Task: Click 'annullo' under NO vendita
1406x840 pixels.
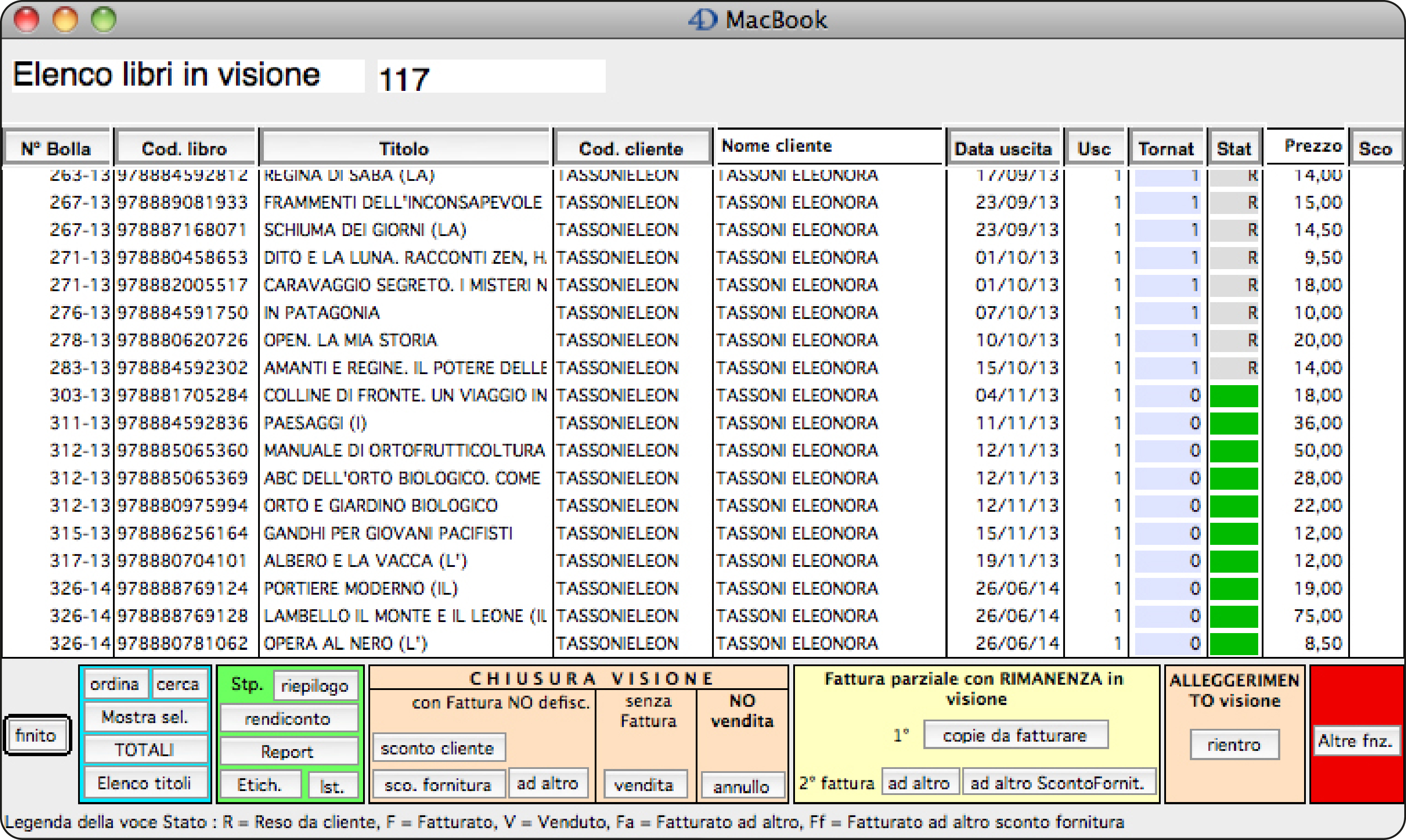Action: pyautogui.click(x=742, y=786)
